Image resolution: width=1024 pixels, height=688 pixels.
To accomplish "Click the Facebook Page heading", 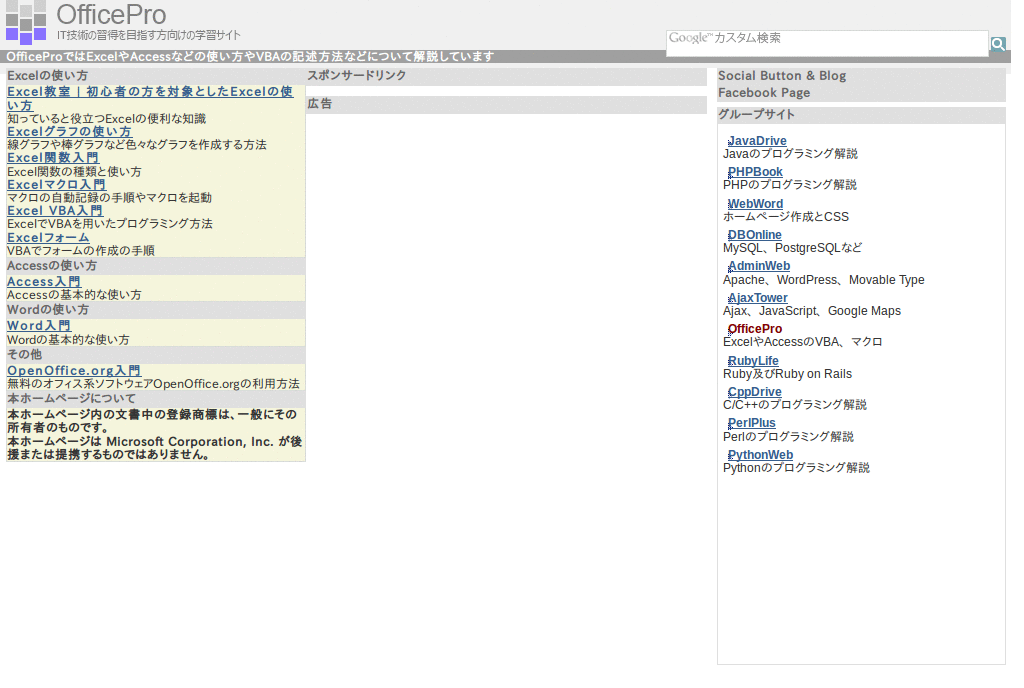I will 764,93.
